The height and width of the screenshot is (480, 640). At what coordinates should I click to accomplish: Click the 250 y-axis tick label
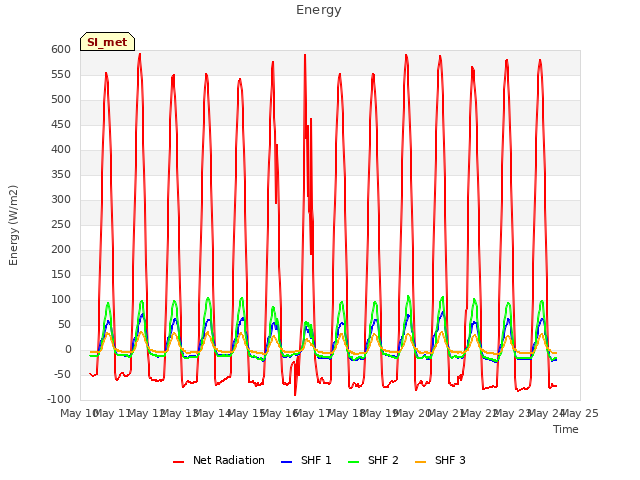[x=61, y=225]
